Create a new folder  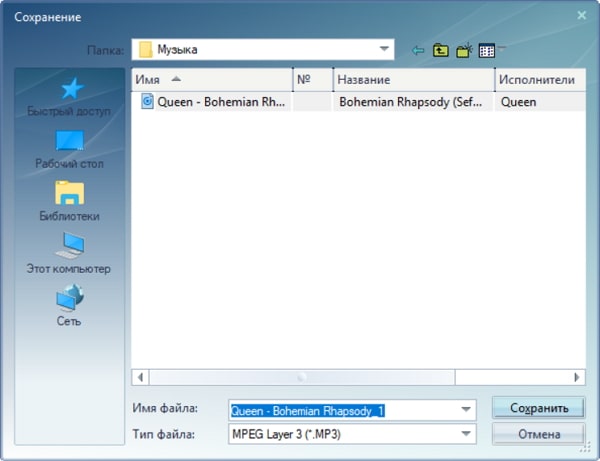(464, 50)
